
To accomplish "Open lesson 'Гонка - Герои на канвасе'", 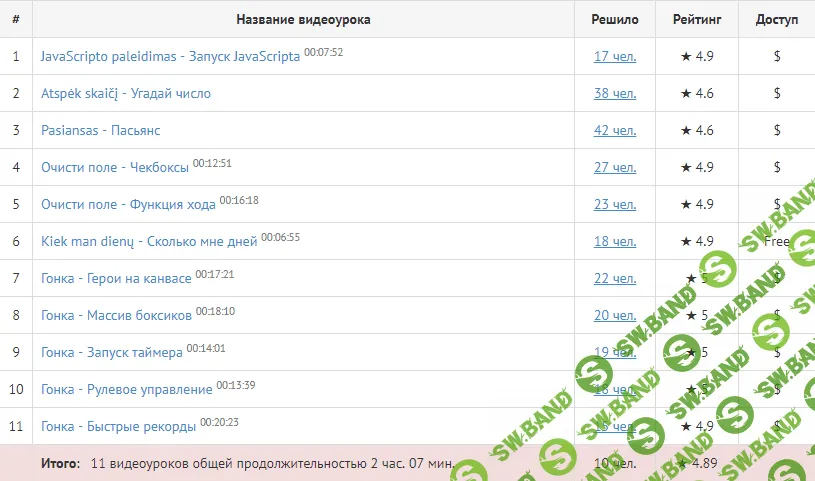I will [x=117, y=279].
